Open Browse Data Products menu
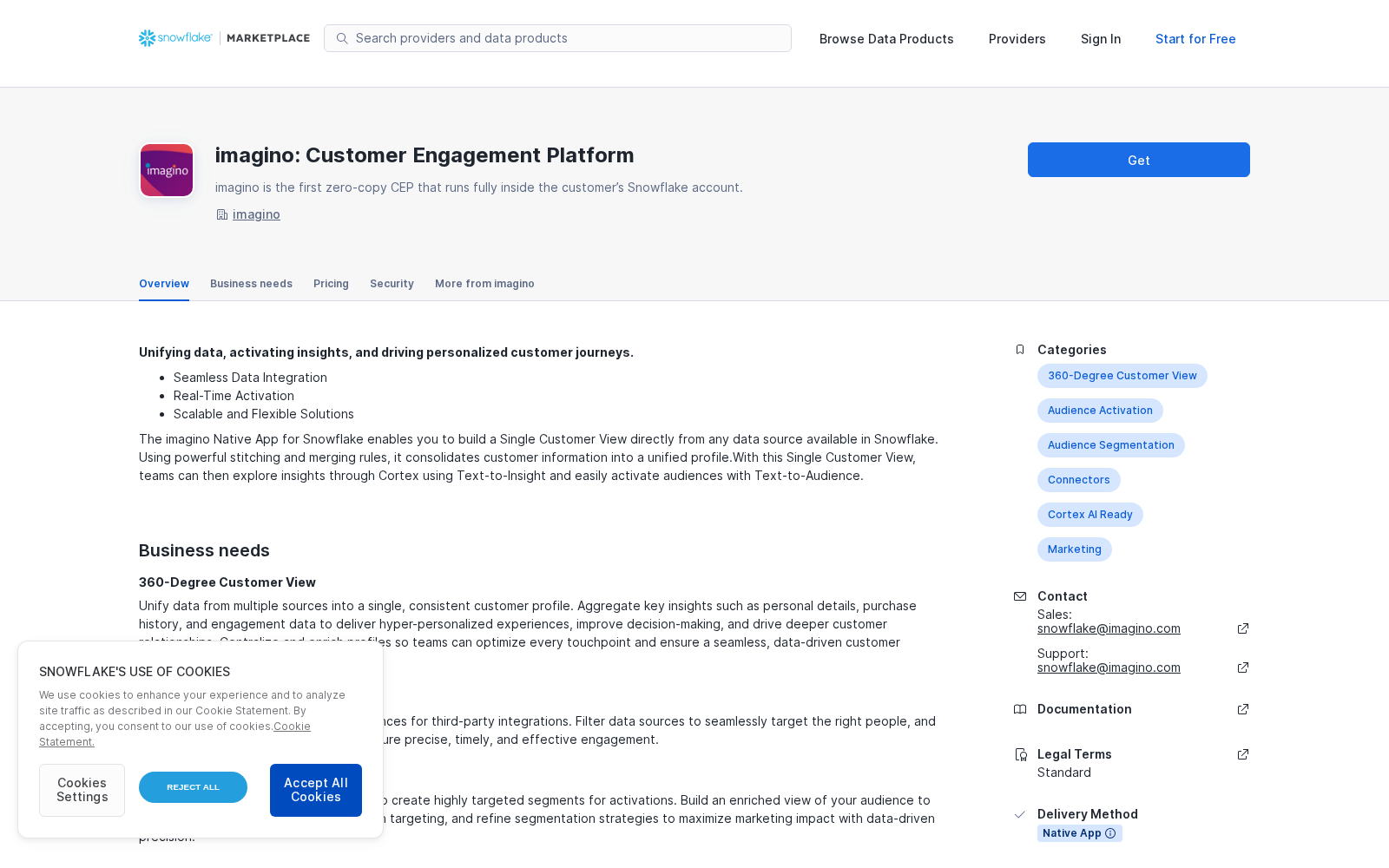1389x868 pixels. pos(886,39)
